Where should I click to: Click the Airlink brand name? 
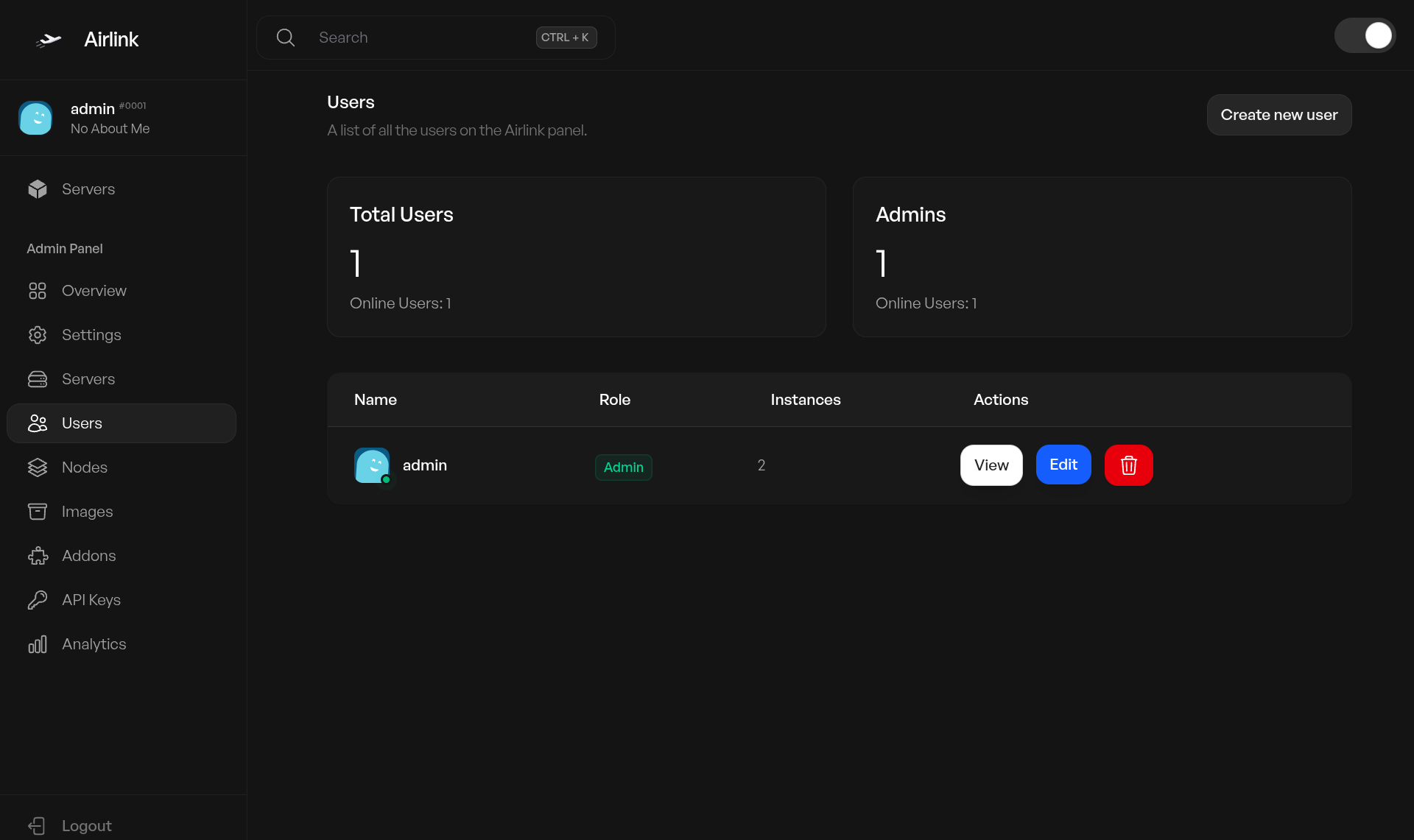(111, 40)
